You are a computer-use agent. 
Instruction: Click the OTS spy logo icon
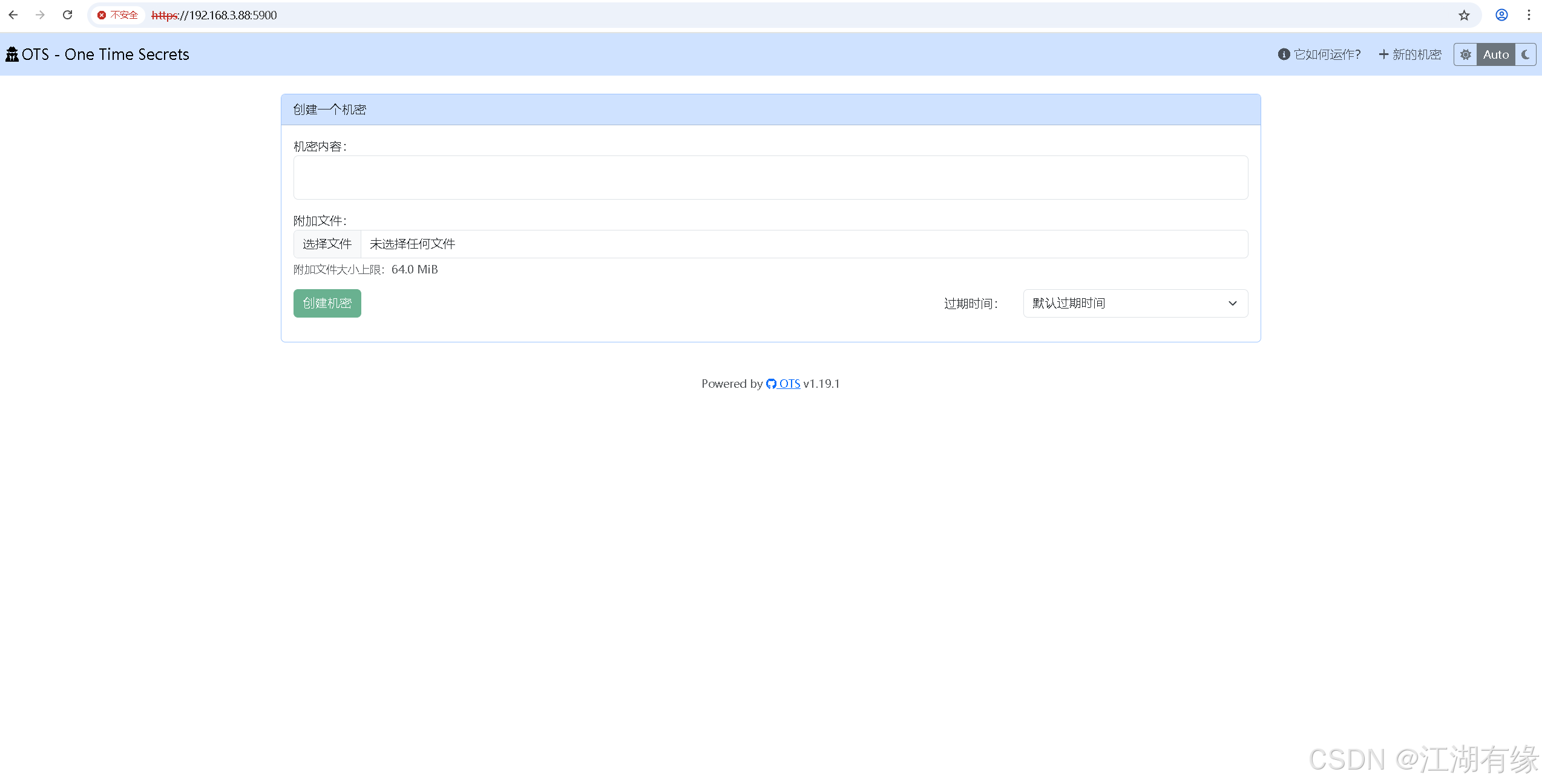[12, 54]
